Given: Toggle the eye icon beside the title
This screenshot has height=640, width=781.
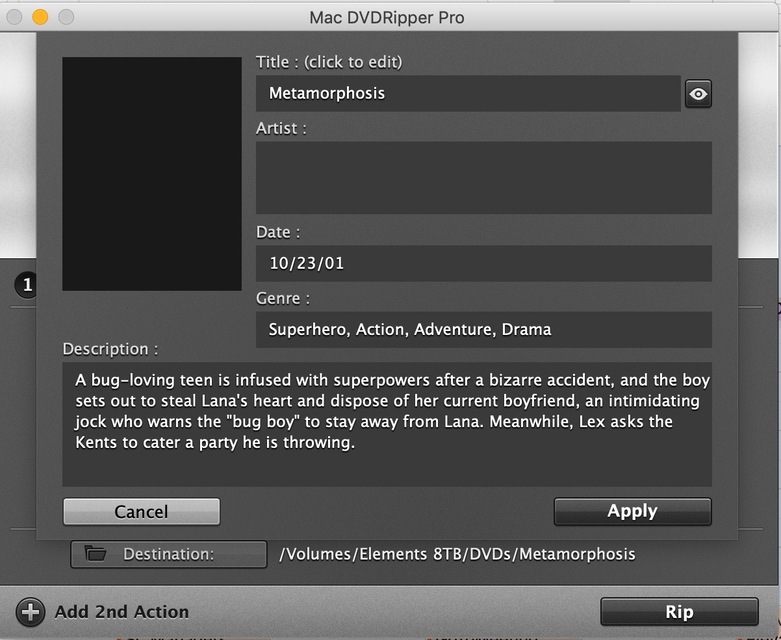Looking at the screenshot, I should pyautogui.click(x=698, y=94).
